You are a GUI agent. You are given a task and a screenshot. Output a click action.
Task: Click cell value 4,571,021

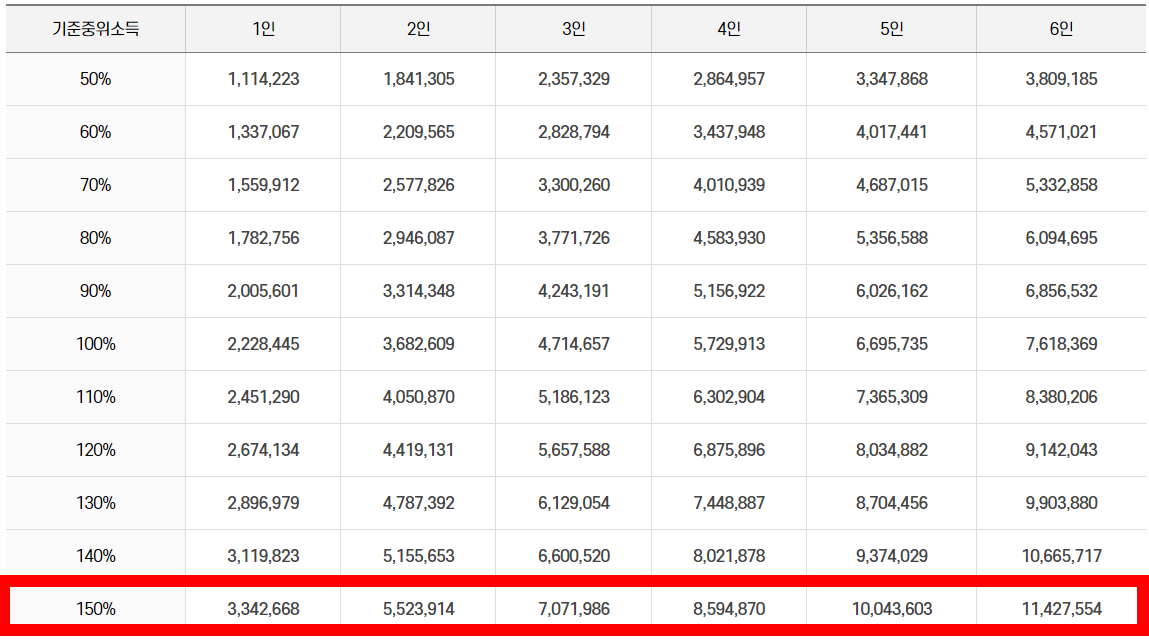(1061, 132)
